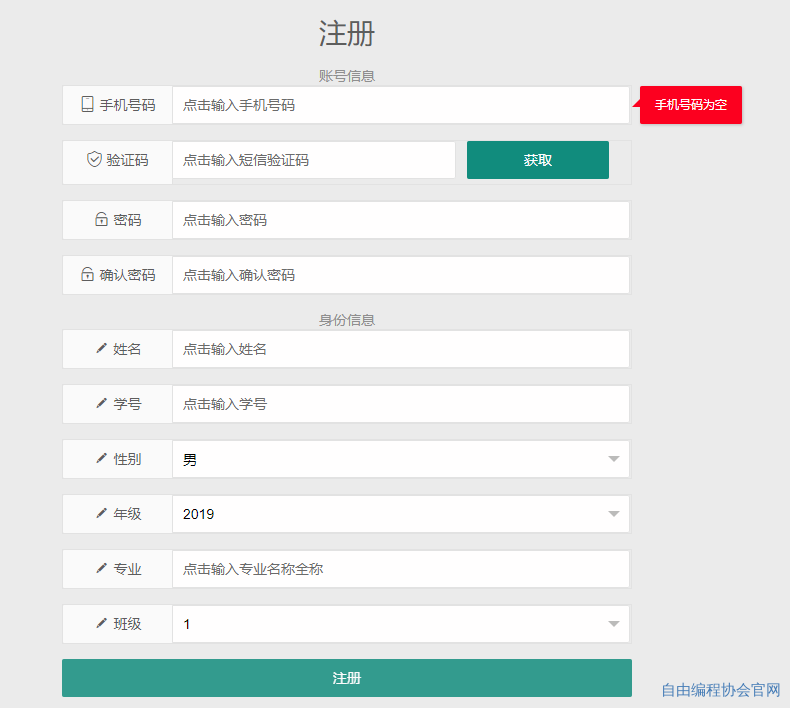The image size is (790, 708).
Task: Focus the 学号 student ID input
Action: (401, 404)
